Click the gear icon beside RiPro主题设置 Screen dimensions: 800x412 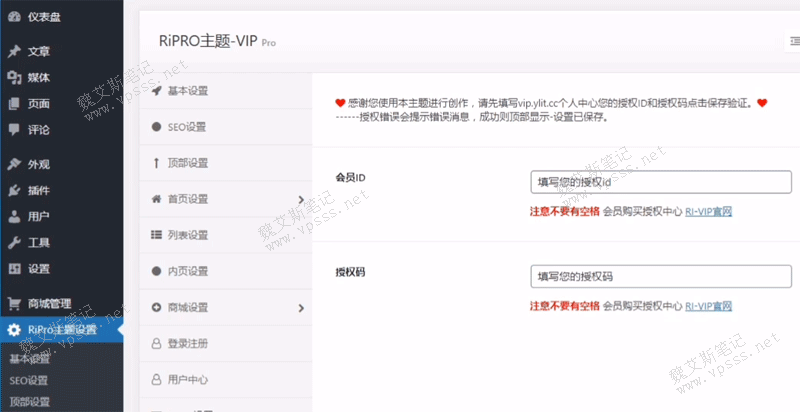pos(14,330)
